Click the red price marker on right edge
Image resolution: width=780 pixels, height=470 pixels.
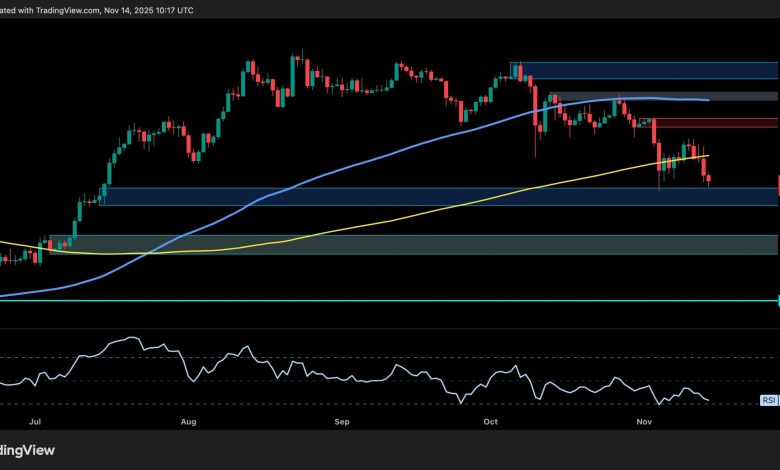pyautogui.click(x=778, y=186)
